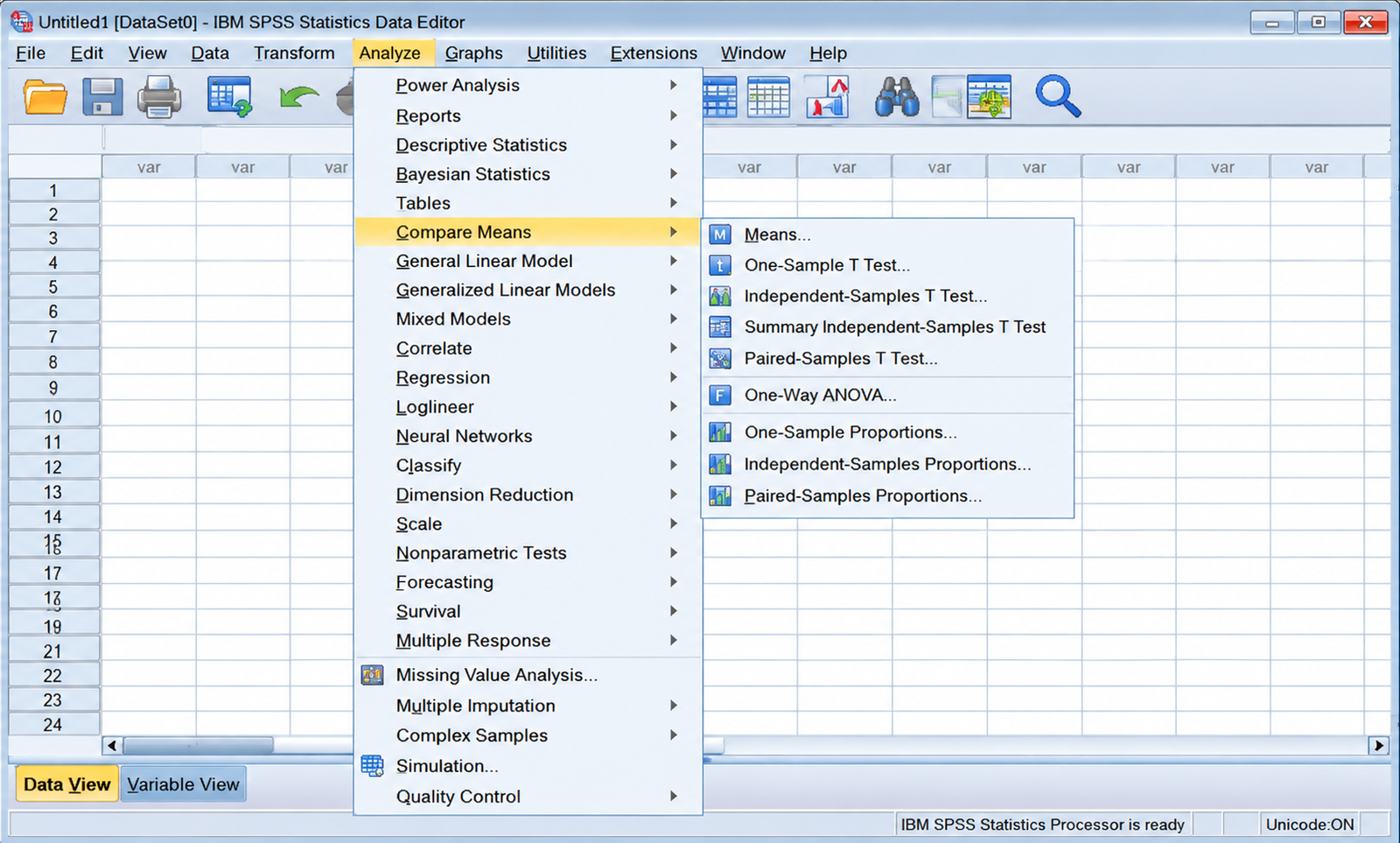Click the Print toolbar icon
Image resolution: width=1400 pixels, height=843 pixels.
click(x=159, y=96)
